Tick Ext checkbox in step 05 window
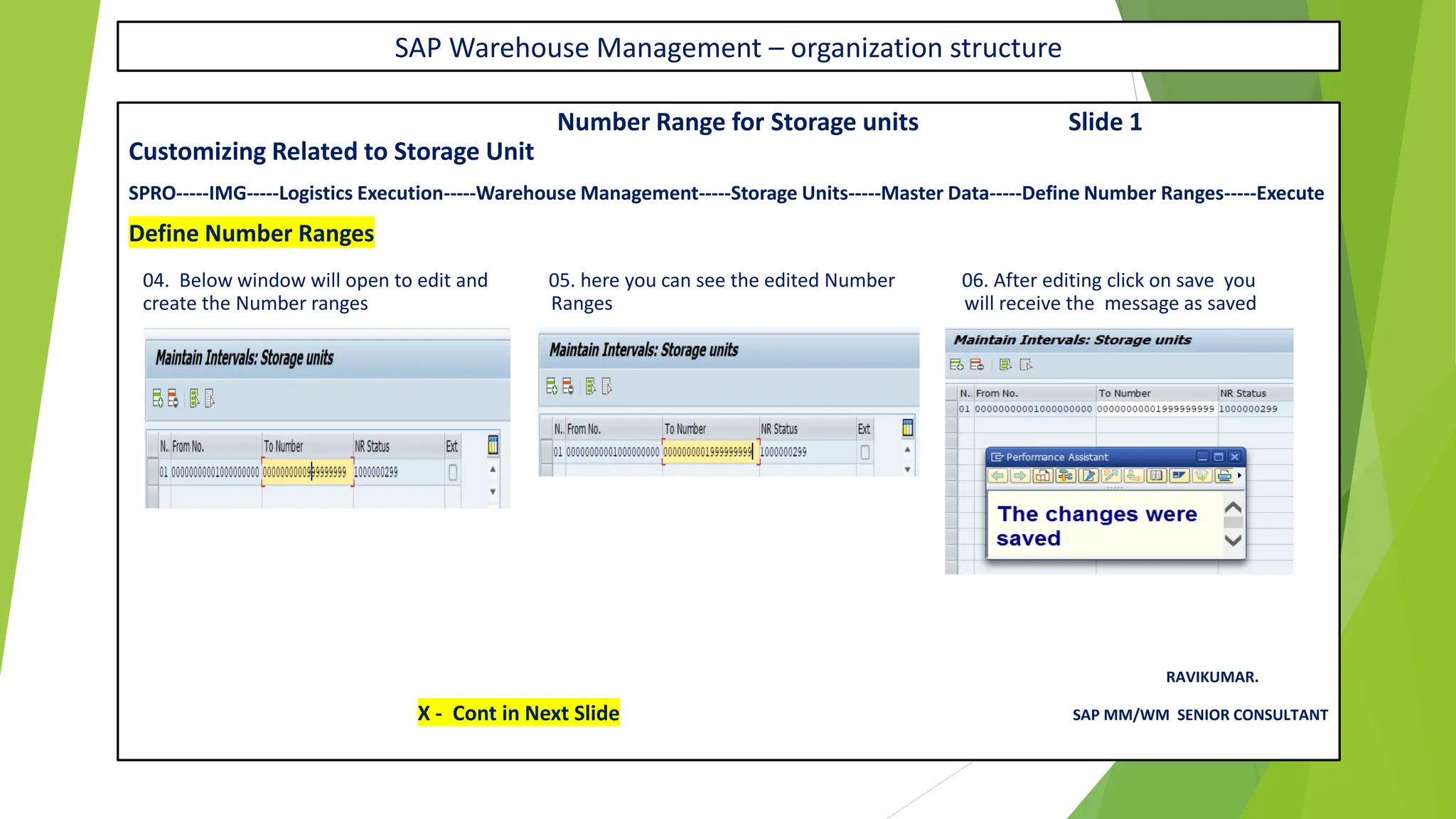The image size is (1456, 819). tap(865, 452)
